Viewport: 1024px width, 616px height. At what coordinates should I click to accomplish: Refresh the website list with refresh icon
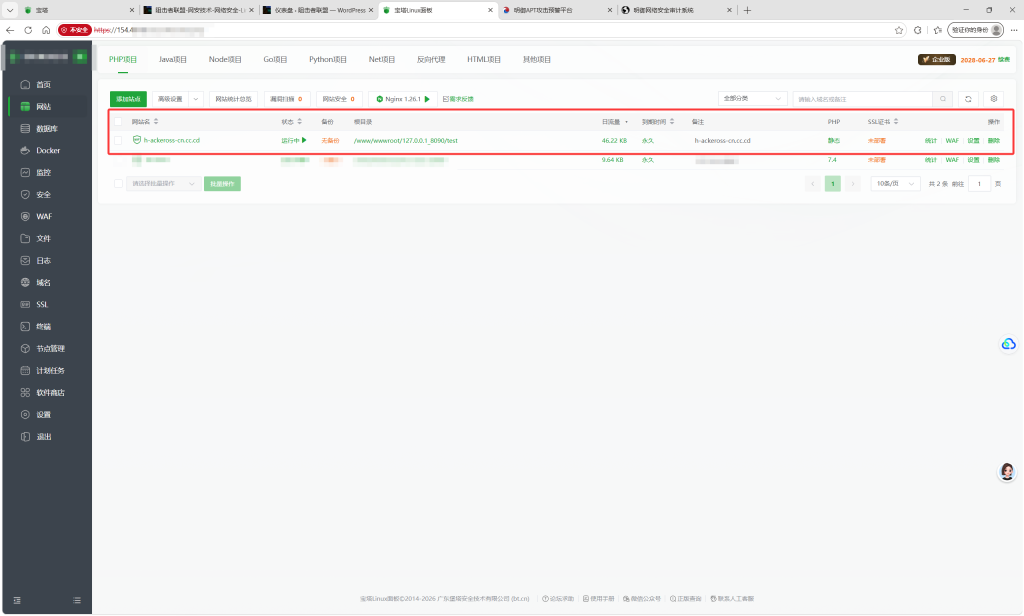(968, 99)
